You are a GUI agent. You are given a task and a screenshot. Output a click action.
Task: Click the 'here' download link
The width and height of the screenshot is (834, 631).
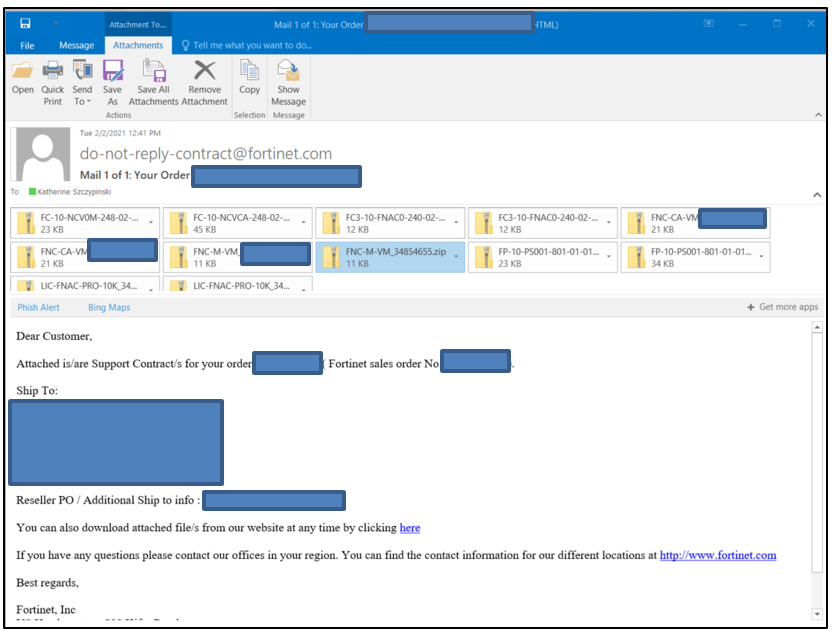pyautogui.click(x=410, y=528)
